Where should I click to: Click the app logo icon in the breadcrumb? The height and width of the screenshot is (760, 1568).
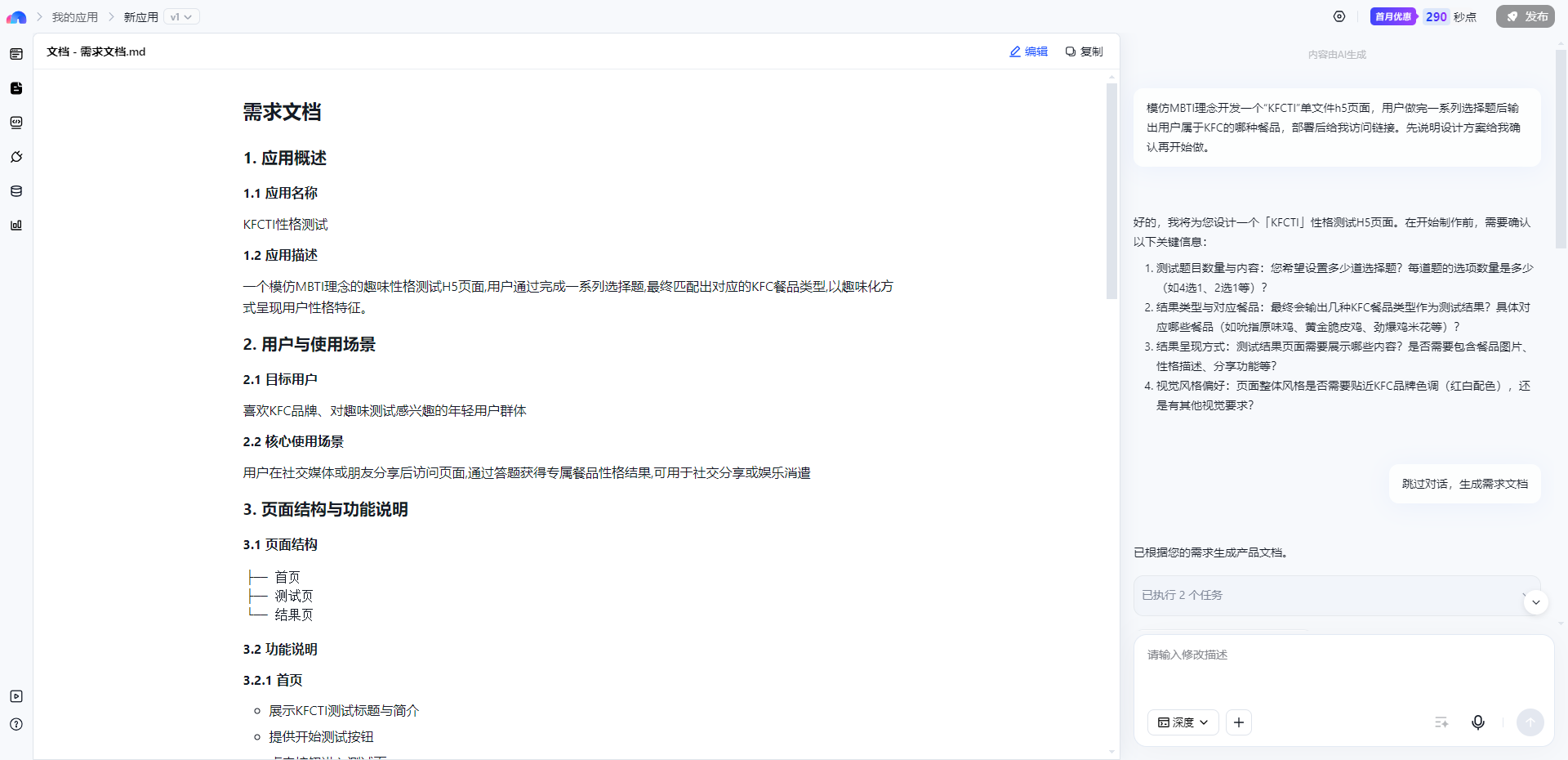coord(16,17)
